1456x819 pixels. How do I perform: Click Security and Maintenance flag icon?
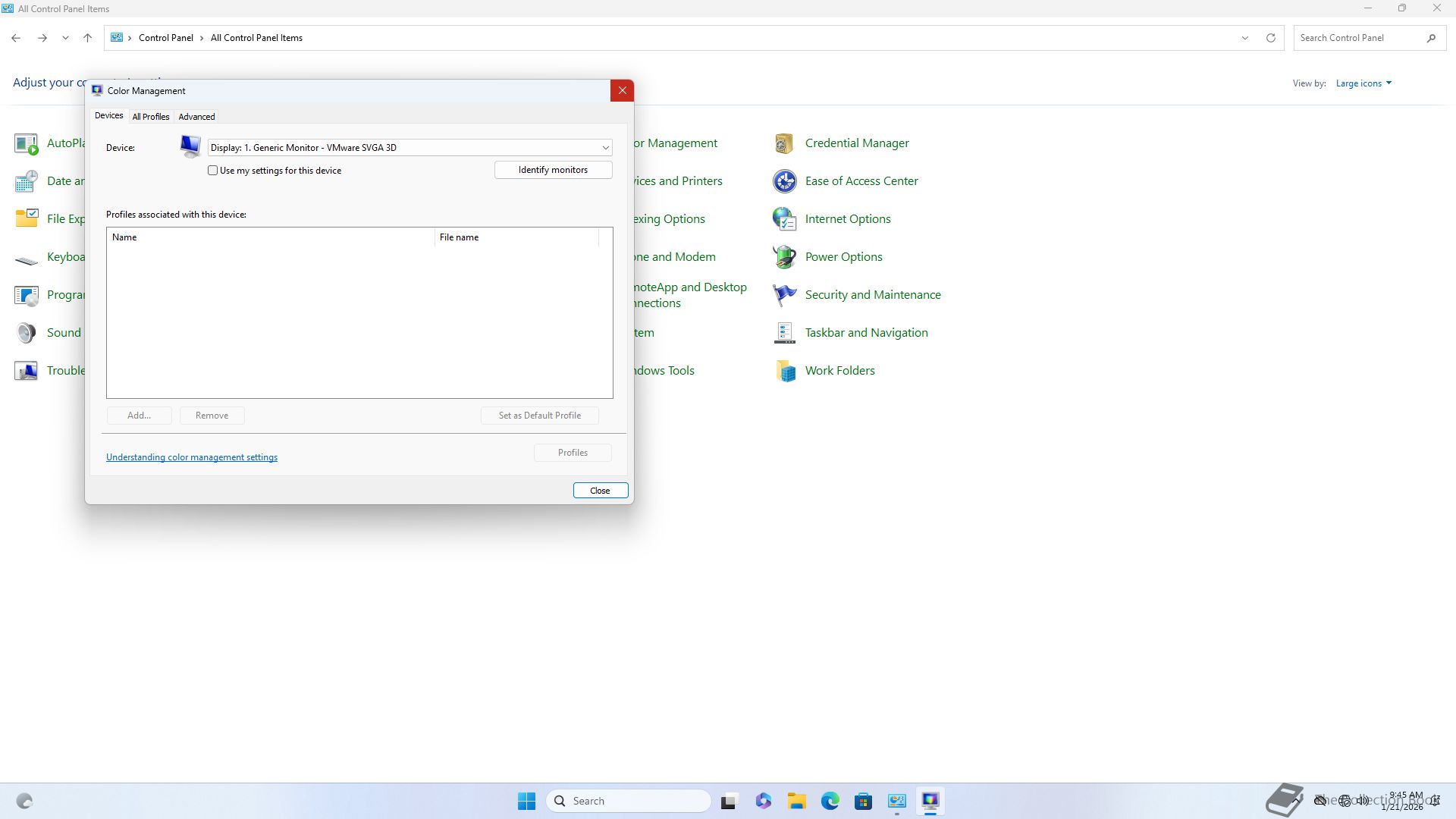pos(784,295)
